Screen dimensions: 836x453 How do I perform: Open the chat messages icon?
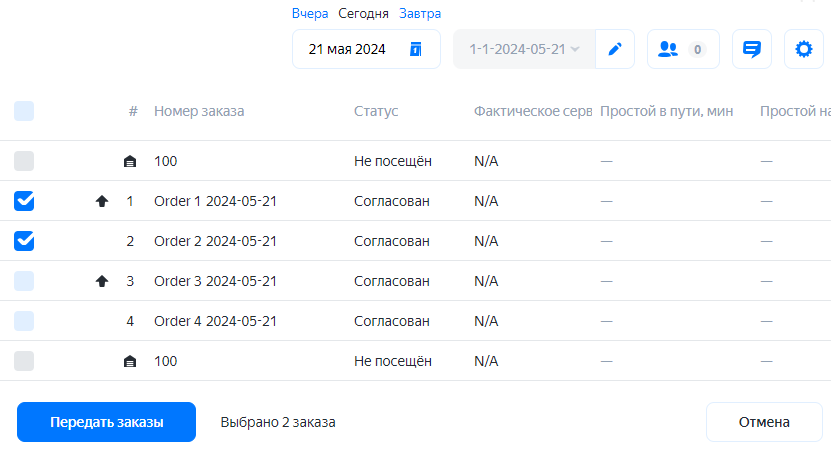pos(751,49)
